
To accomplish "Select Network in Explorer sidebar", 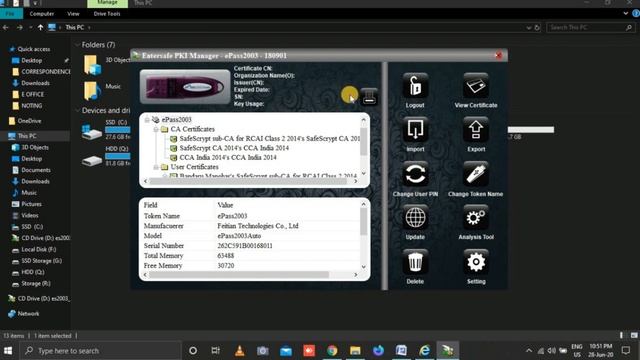I will click(28, 313).
